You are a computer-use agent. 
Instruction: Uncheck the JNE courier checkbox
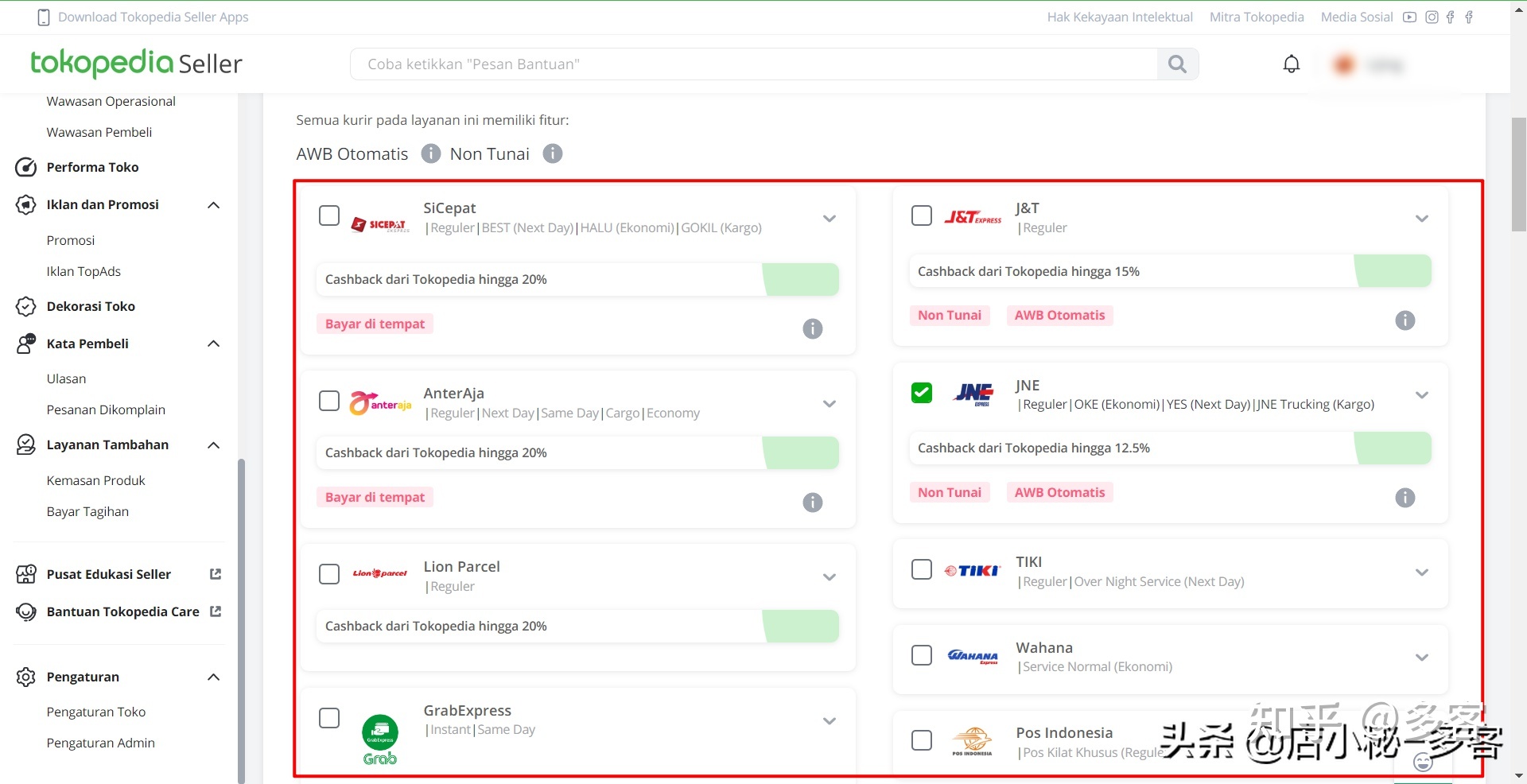coord(922,393)
